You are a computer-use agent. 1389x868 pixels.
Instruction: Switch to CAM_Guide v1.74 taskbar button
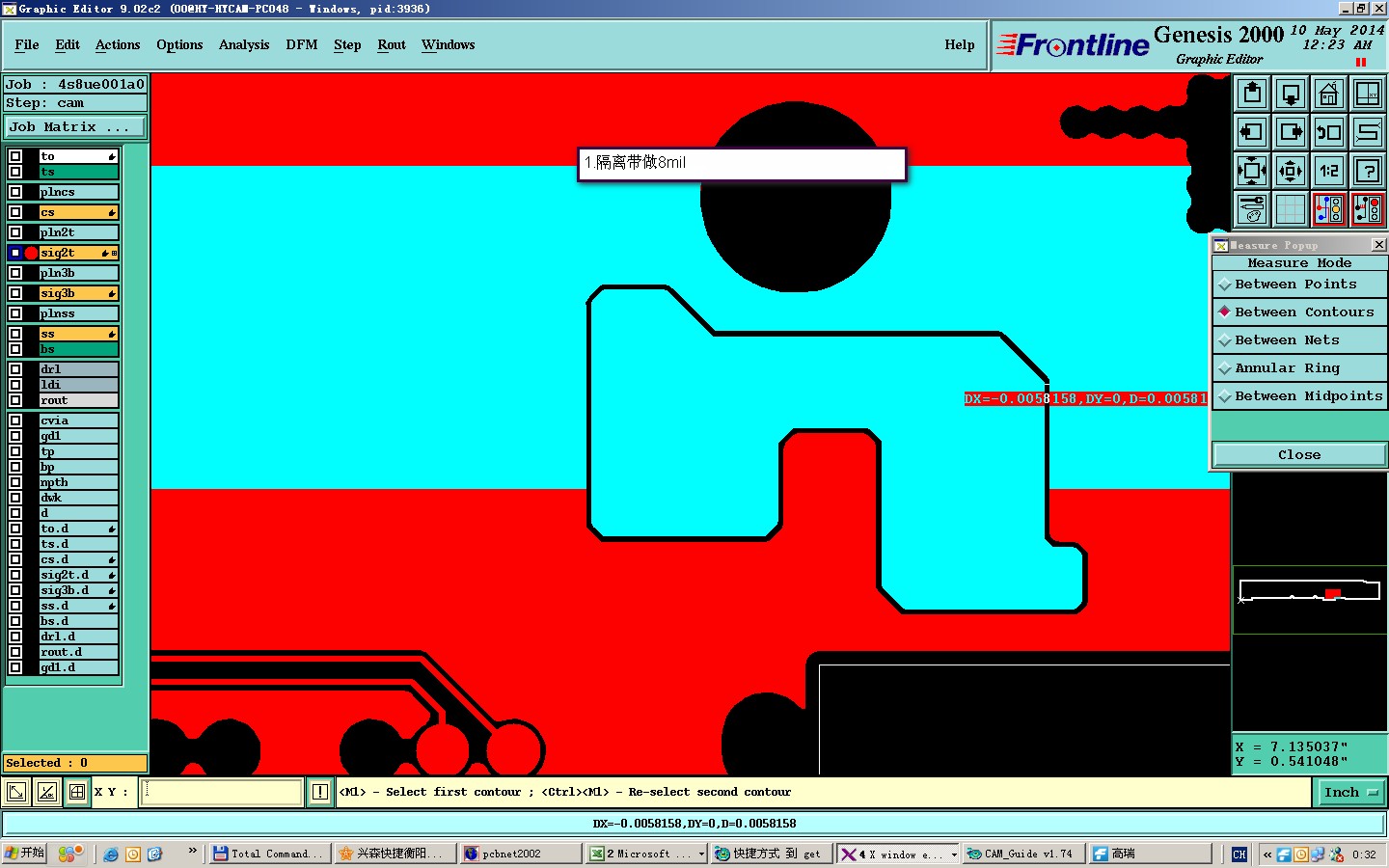click(1025, 854)
